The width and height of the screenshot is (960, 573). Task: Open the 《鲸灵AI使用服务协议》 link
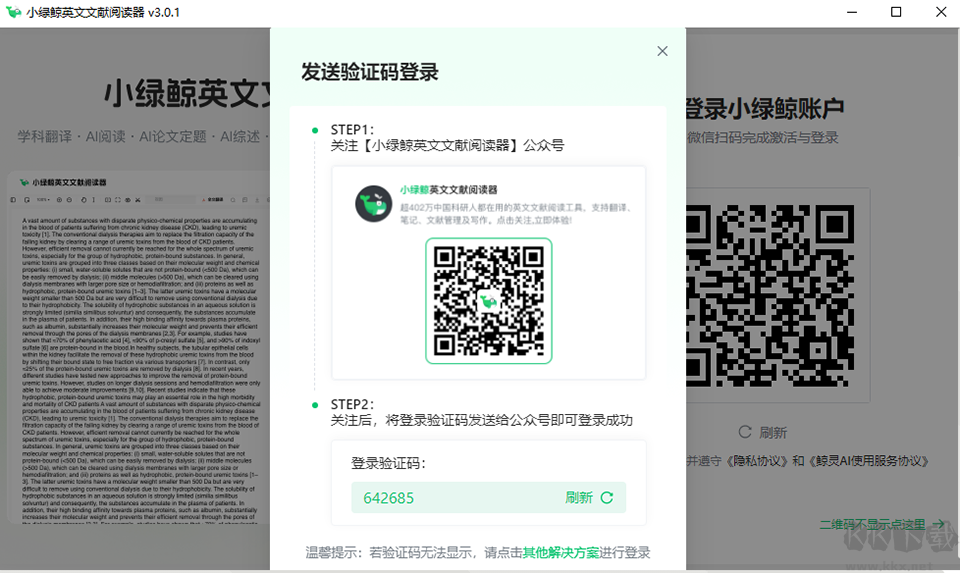point(870,461)
